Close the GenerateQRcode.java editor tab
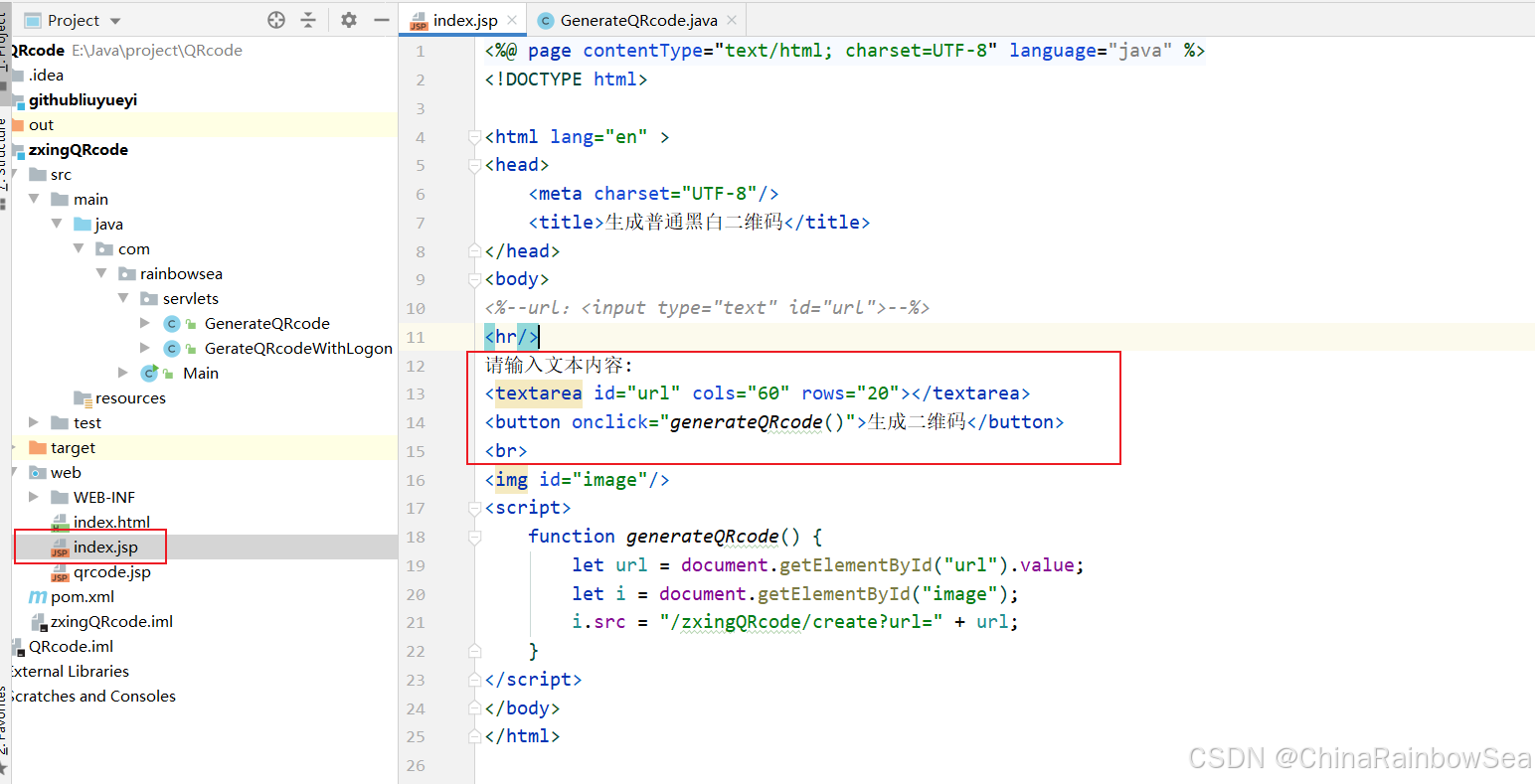Screen dimensions: 1535x784 click(x=732, y=20)
